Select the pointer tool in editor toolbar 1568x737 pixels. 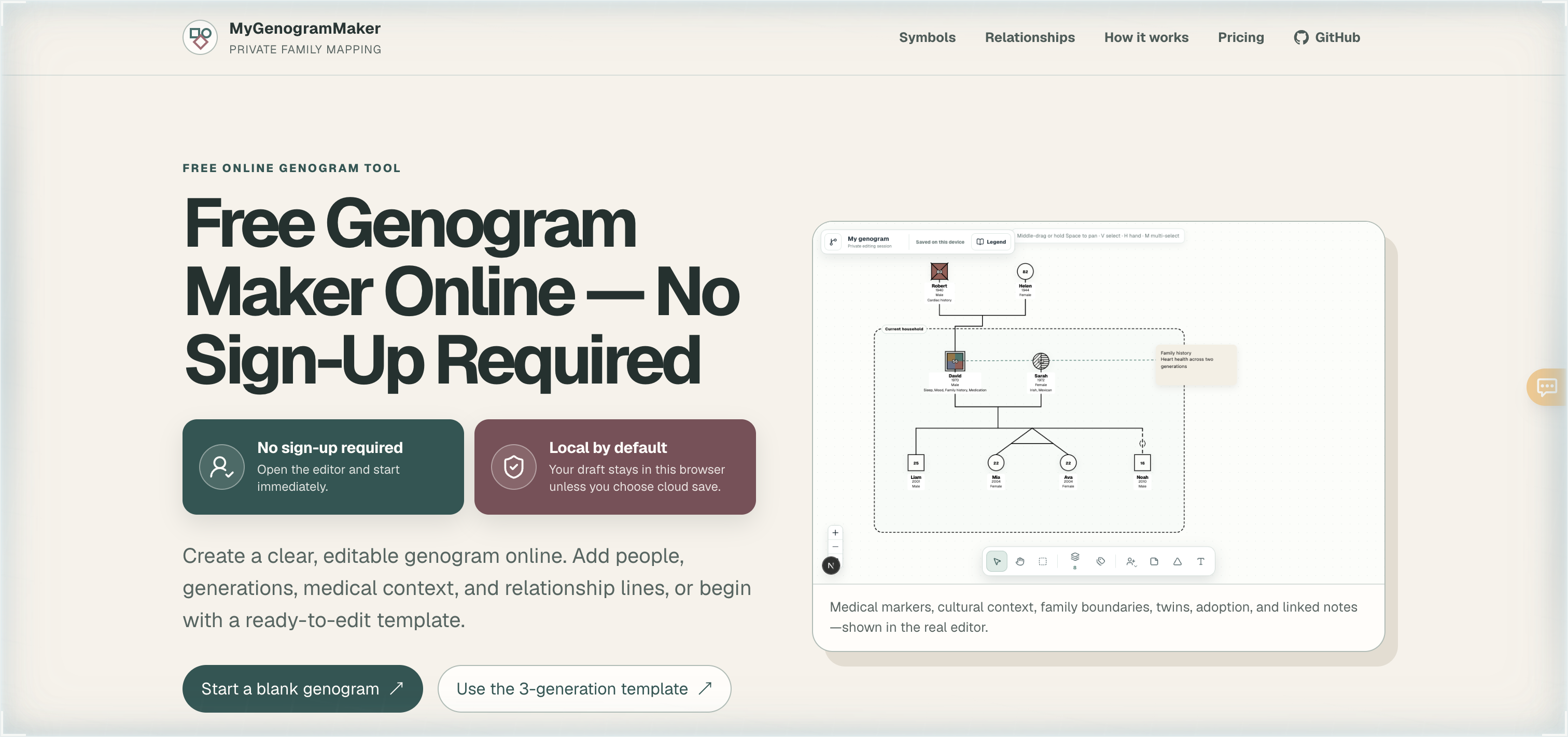pyautogui.click(x=997, y=561)
